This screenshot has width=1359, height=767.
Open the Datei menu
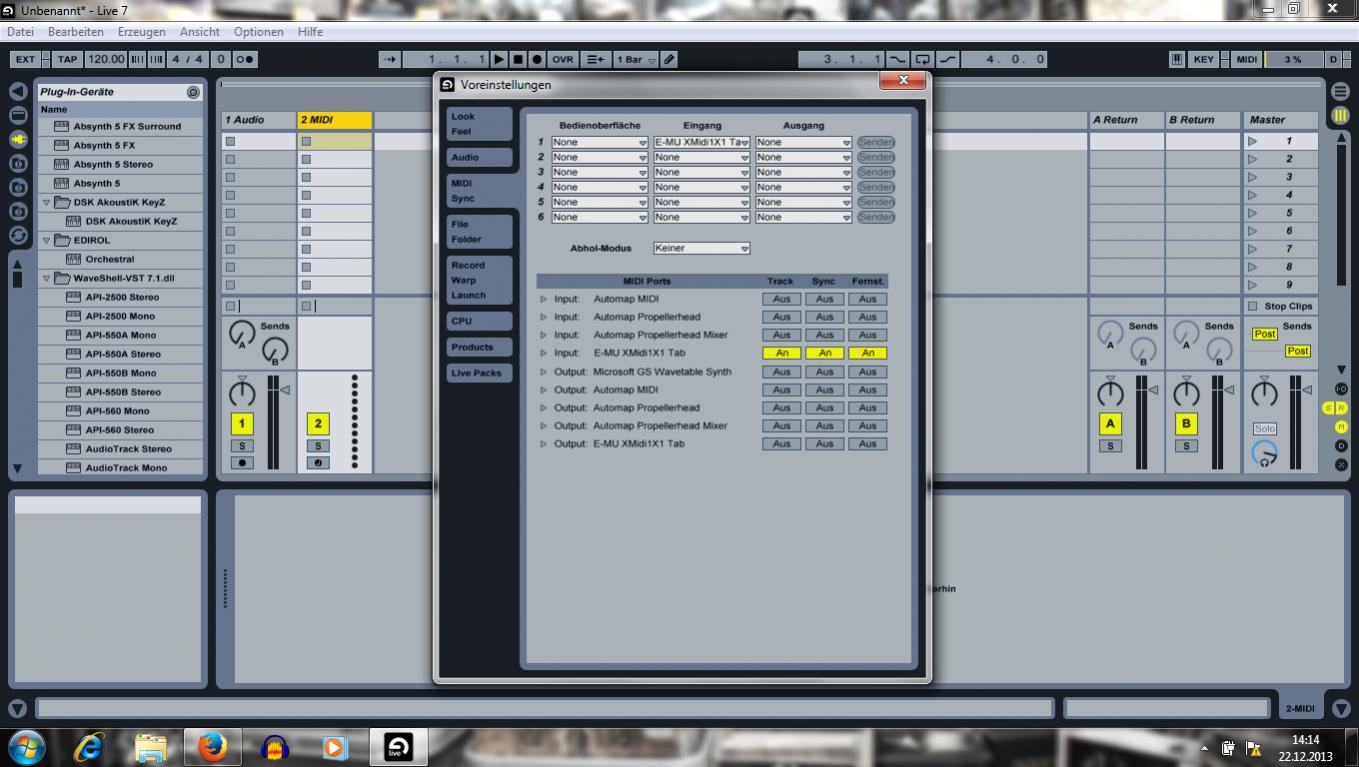pos(20,32)
